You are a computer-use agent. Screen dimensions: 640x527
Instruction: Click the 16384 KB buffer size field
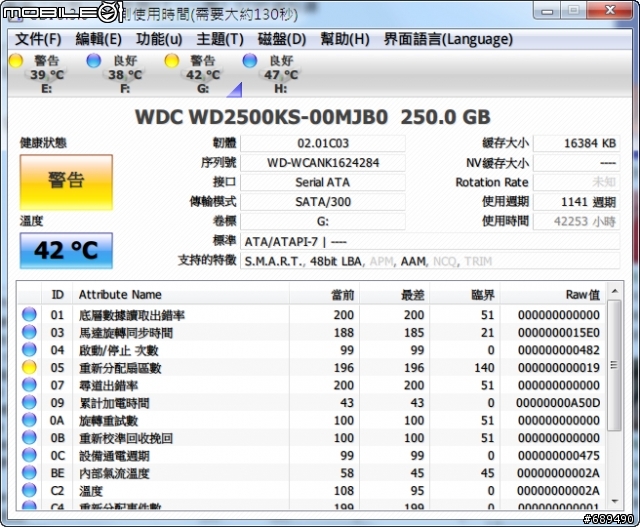click(x=576, y=143)
